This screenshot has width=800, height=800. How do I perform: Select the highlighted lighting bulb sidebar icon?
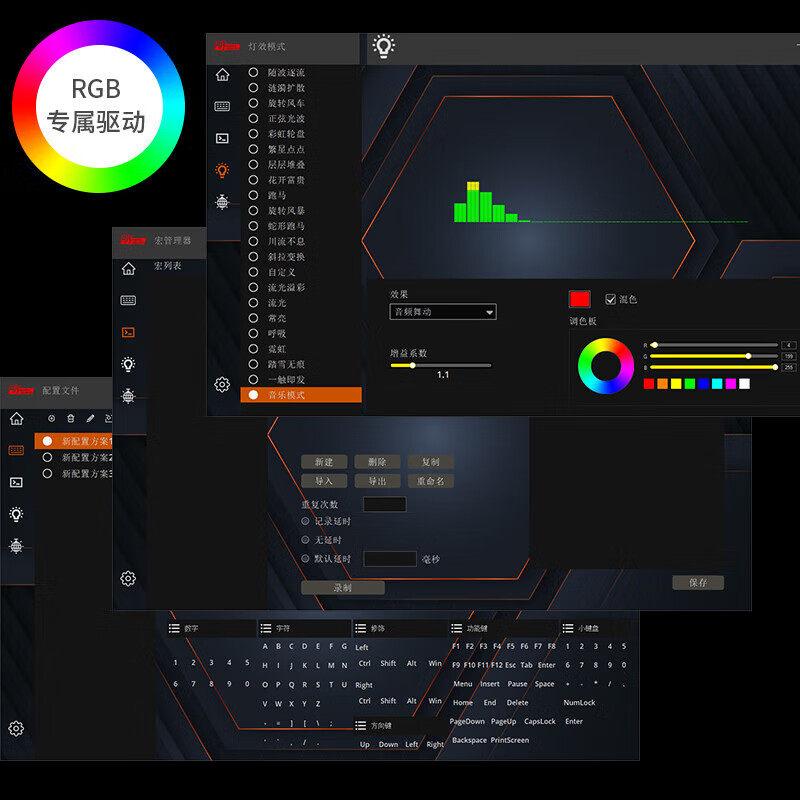[x=222, y=169]
